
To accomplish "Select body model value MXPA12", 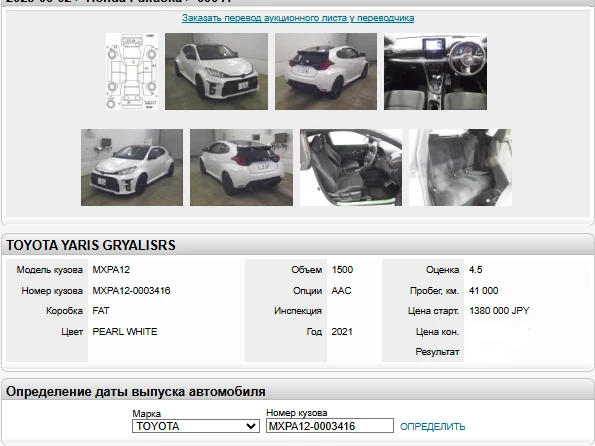I will click(x=111, y=270).
